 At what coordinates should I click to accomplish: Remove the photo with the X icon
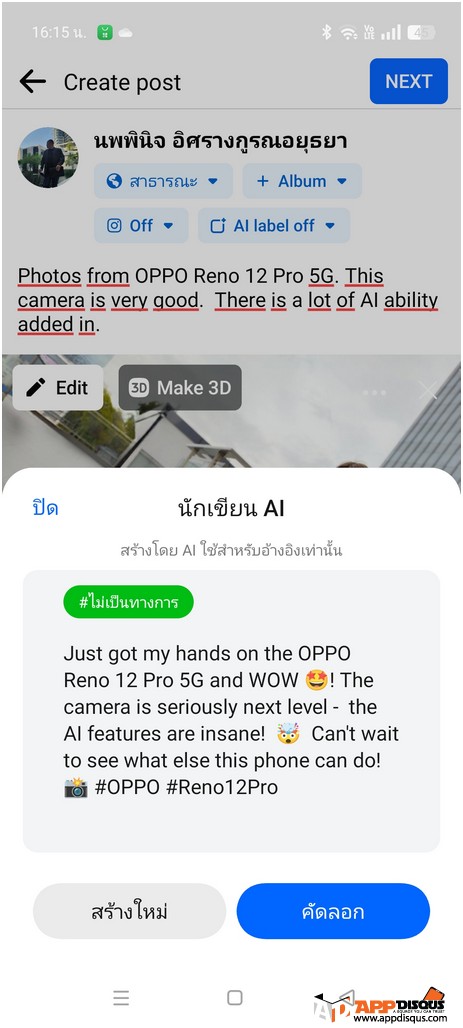tap(428, 391)
